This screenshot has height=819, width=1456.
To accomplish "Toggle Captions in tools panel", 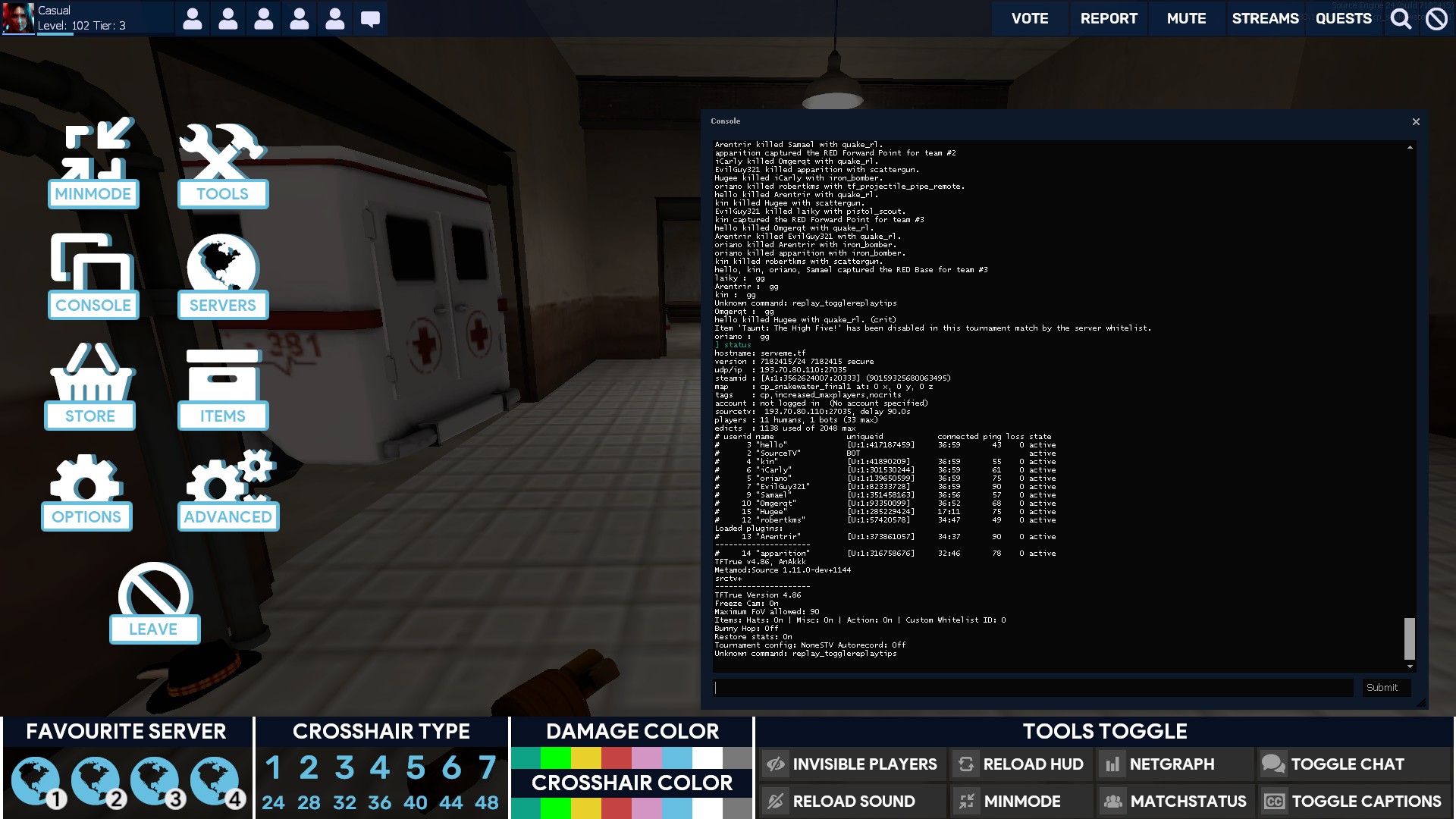I will pos(1354,802).
